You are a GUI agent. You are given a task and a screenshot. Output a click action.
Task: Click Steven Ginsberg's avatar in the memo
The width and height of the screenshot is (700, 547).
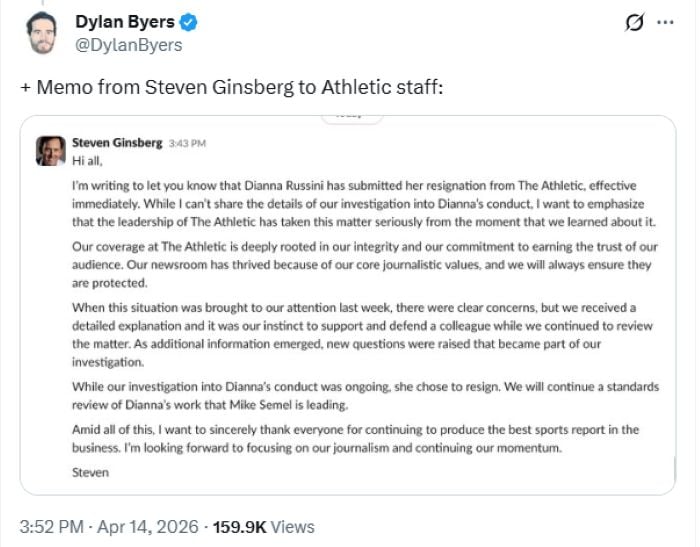tap(51, 150)
